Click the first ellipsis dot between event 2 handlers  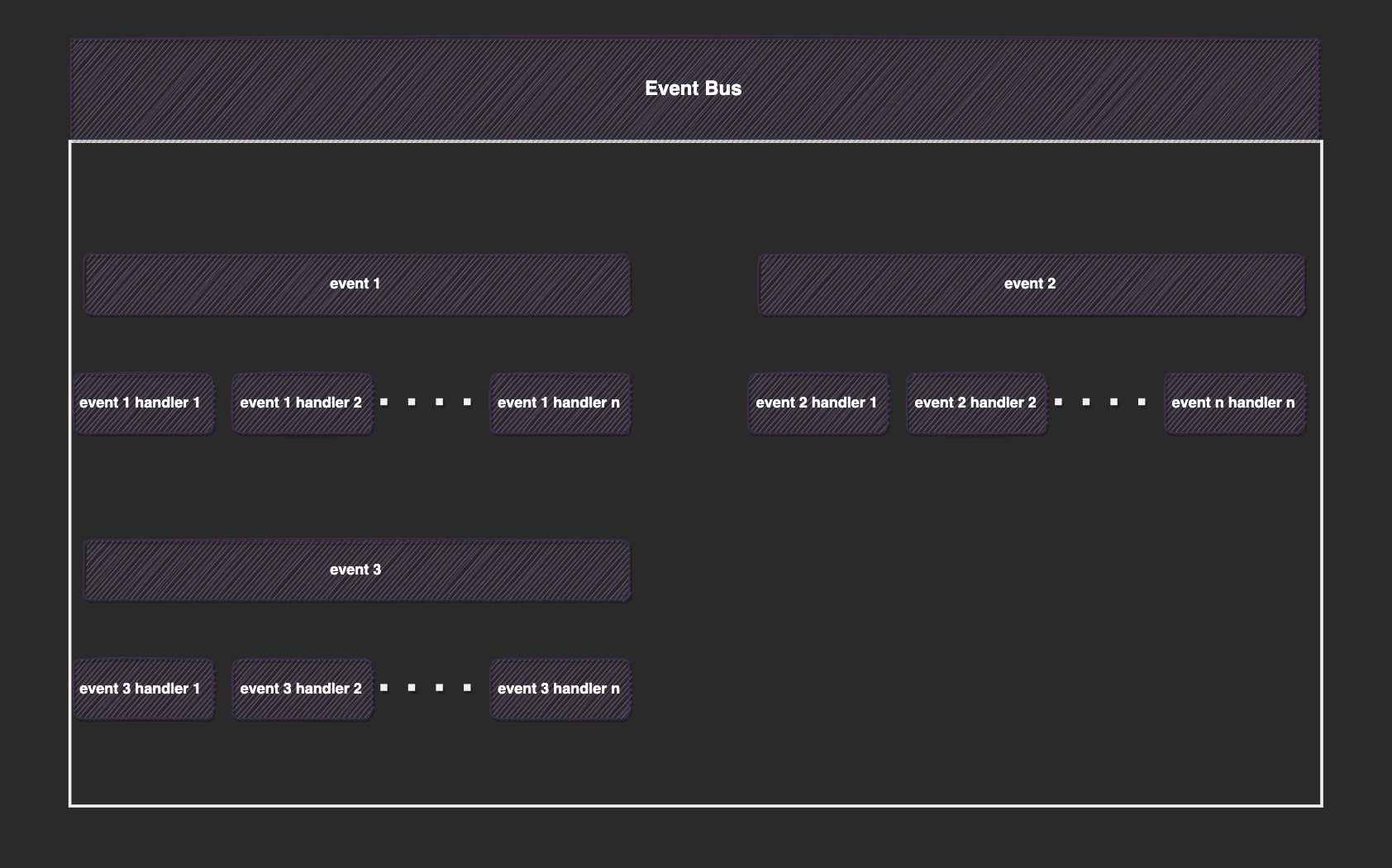point(1060,403)
